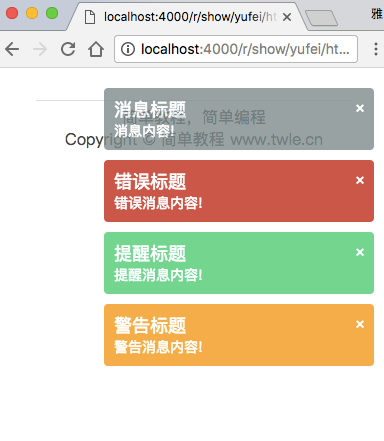Click the 错误消息内容! message text
384x441 pixels.
click(158, 203)
